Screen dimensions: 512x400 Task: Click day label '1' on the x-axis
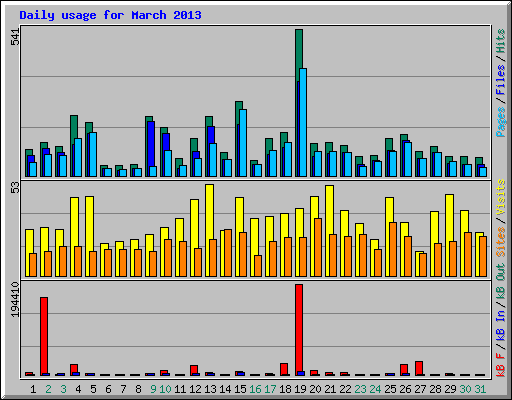pos(33,389)
